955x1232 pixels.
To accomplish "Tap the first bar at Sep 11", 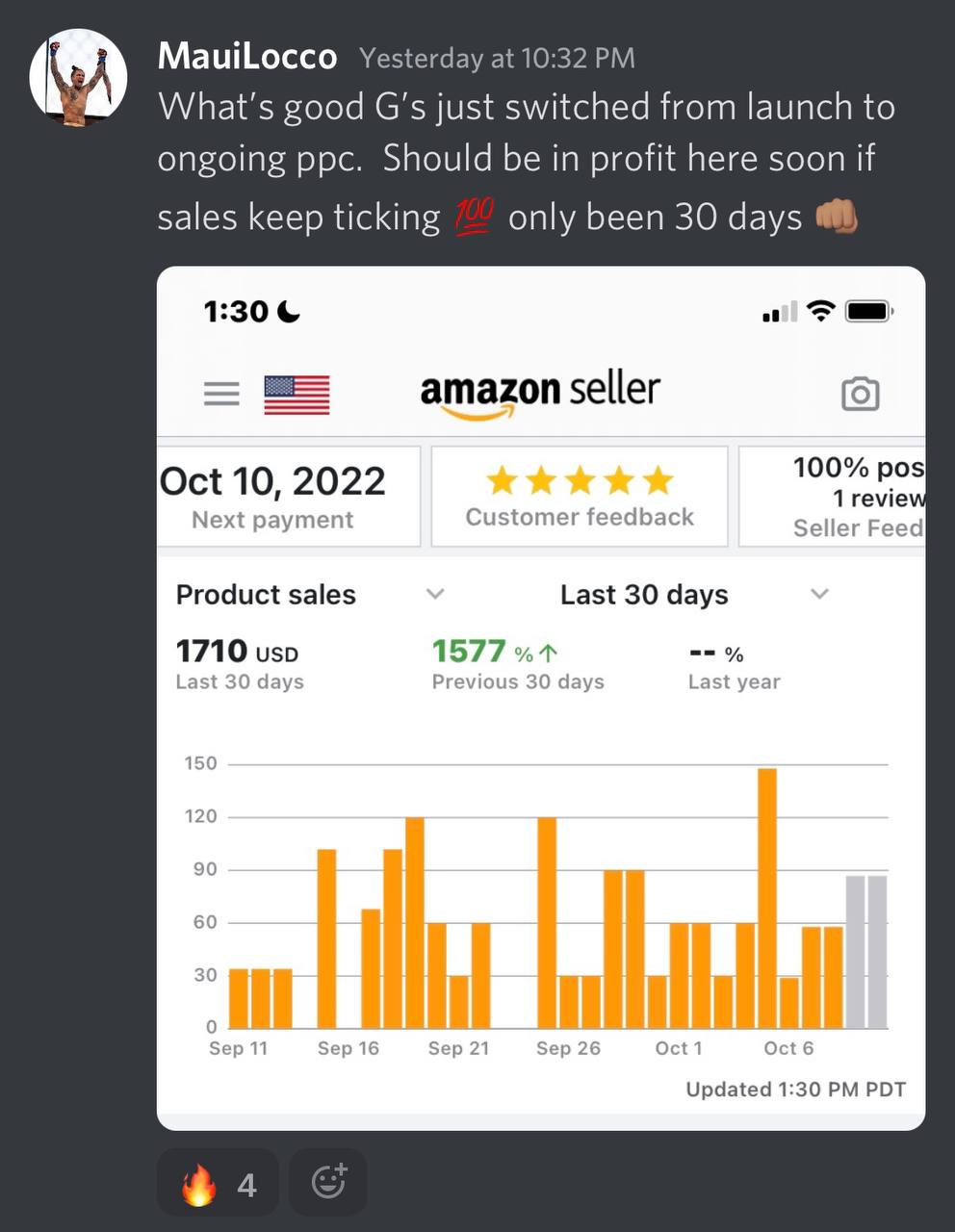I will [x=239, y=998].
